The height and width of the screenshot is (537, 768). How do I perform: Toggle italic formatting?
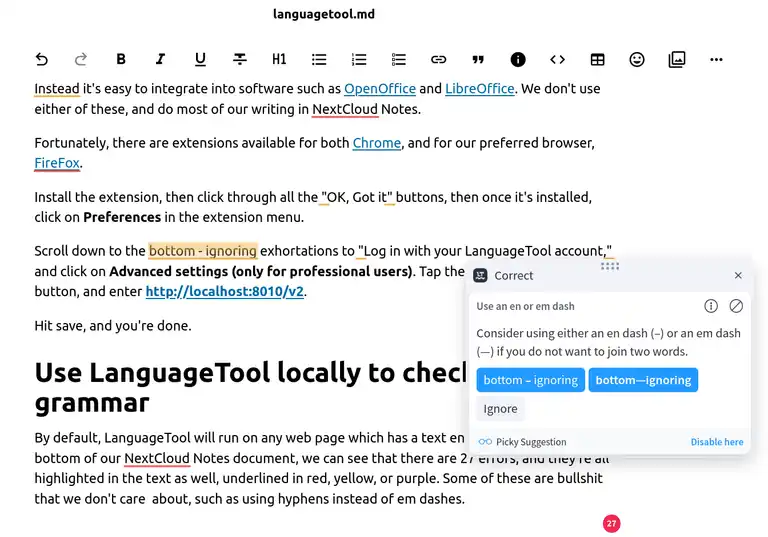tap(160, 59)
